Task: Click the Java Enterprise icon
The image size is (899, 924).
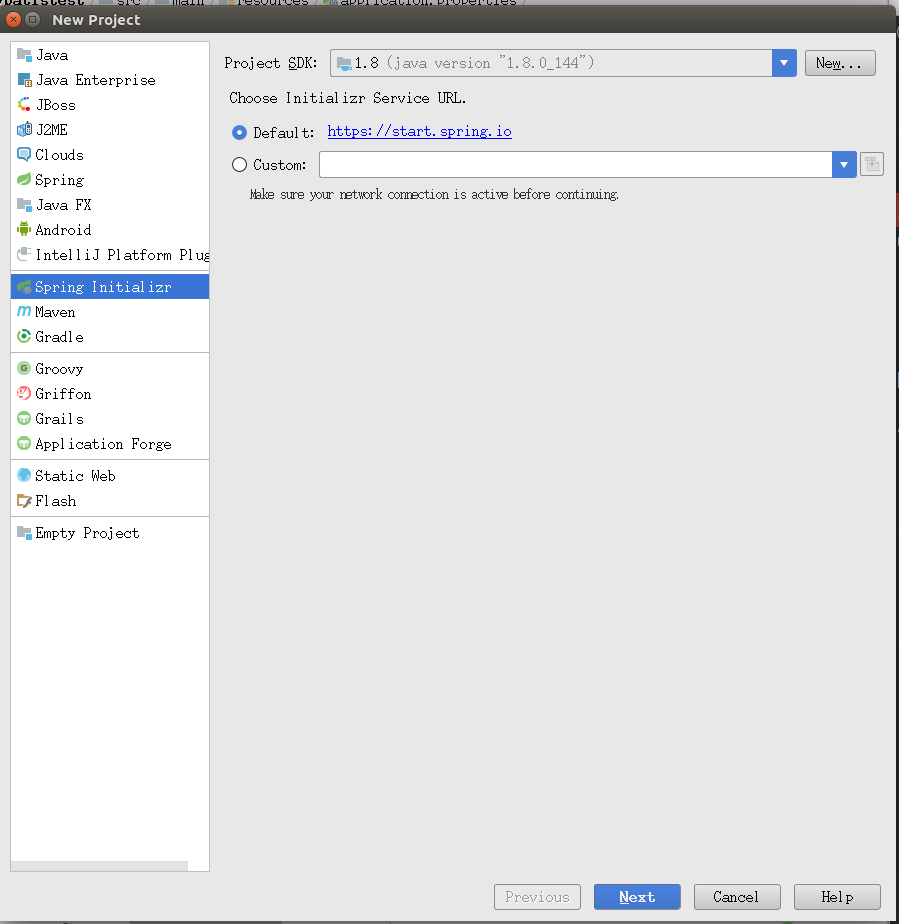Action: [x=24, y=80]
